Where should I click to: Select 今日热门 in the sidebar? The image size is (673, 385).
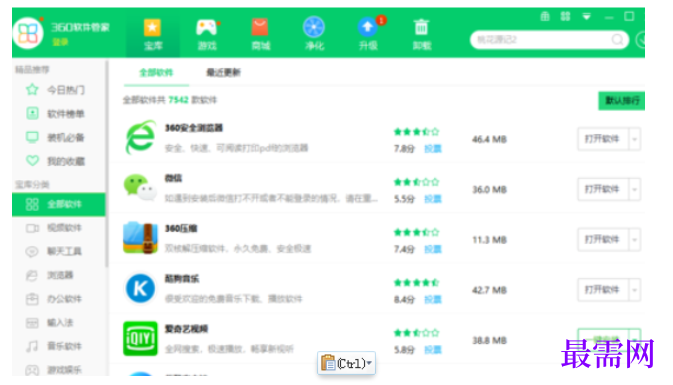click(59, 90)
